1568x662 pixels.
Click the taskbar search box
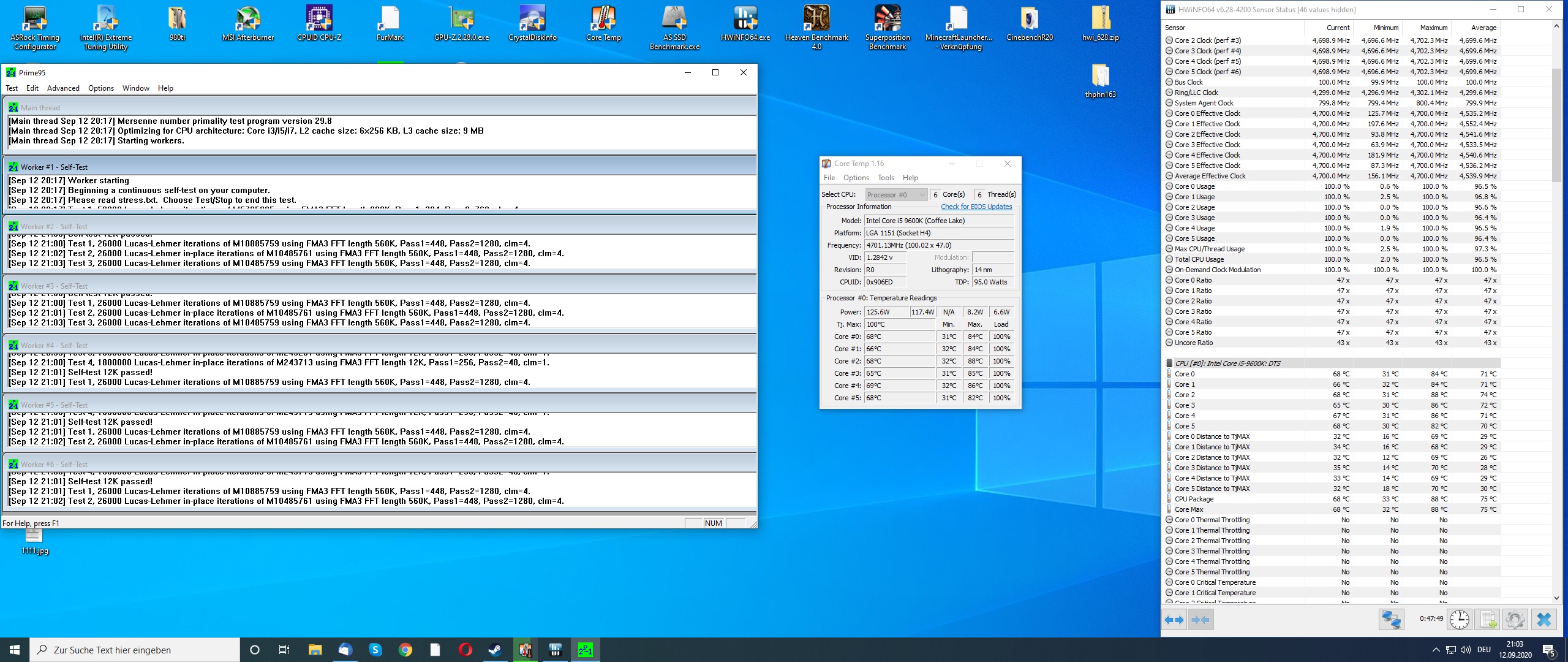135,650
